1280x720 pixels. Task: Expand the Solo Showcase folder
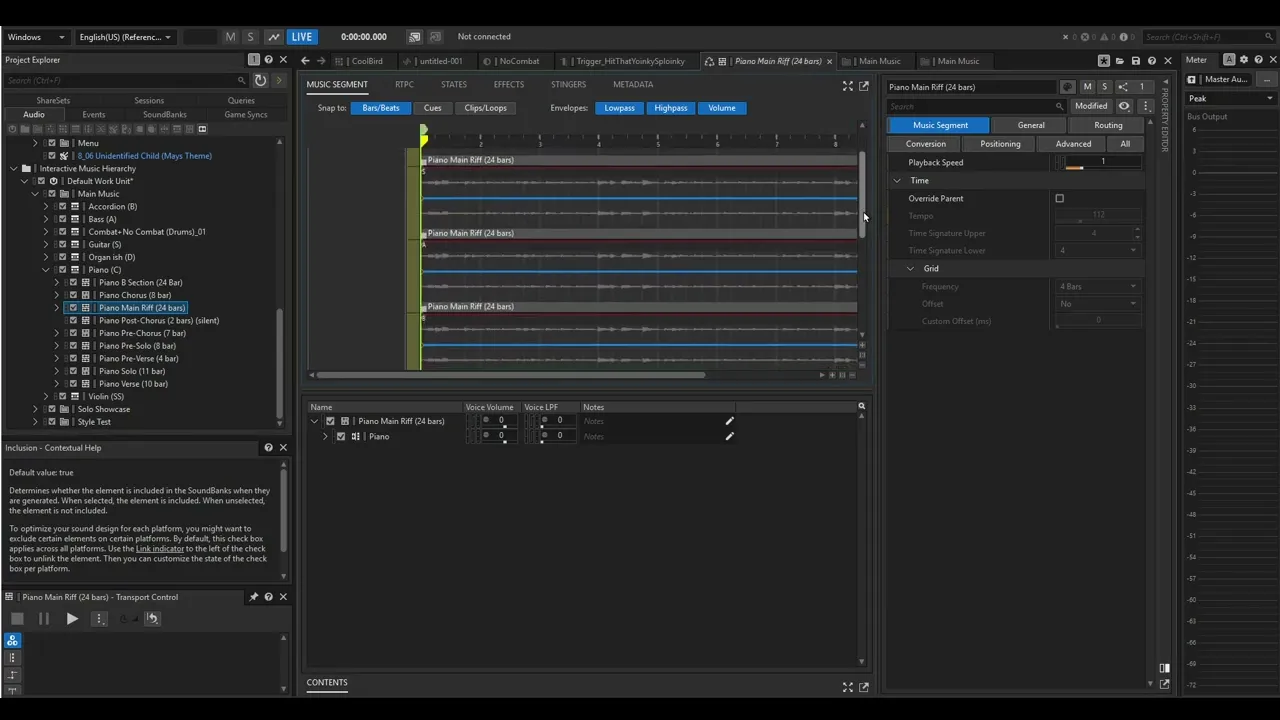[x=35, y=409]
